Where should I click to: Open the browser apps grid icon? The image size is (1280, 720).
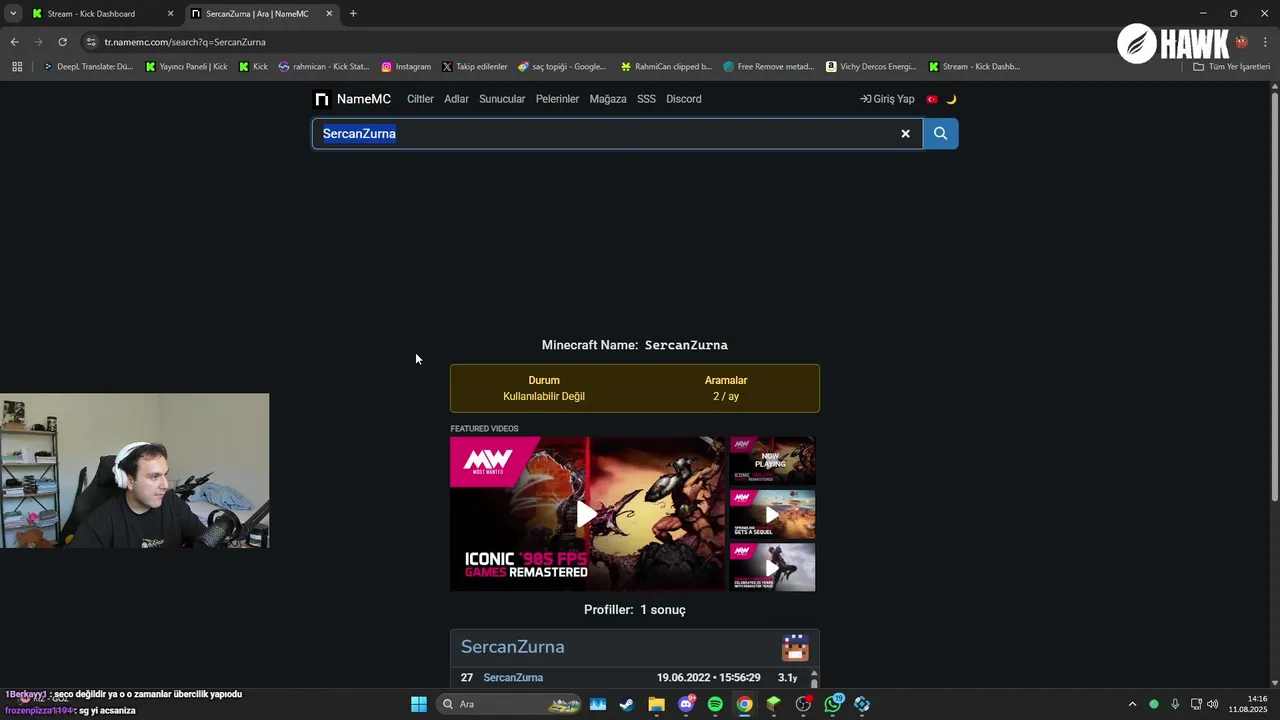click(x=17, y=67)
